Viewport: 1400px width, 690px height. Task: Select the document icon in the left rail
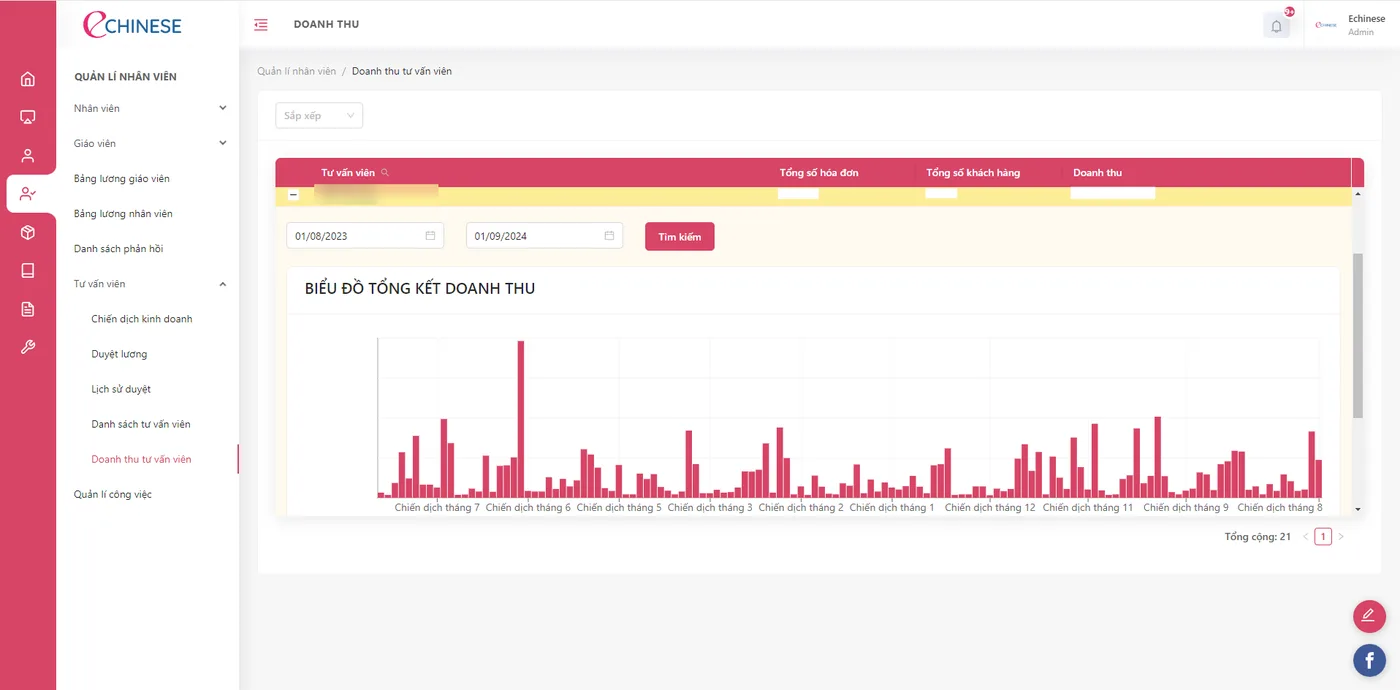(x=28, y=309)
